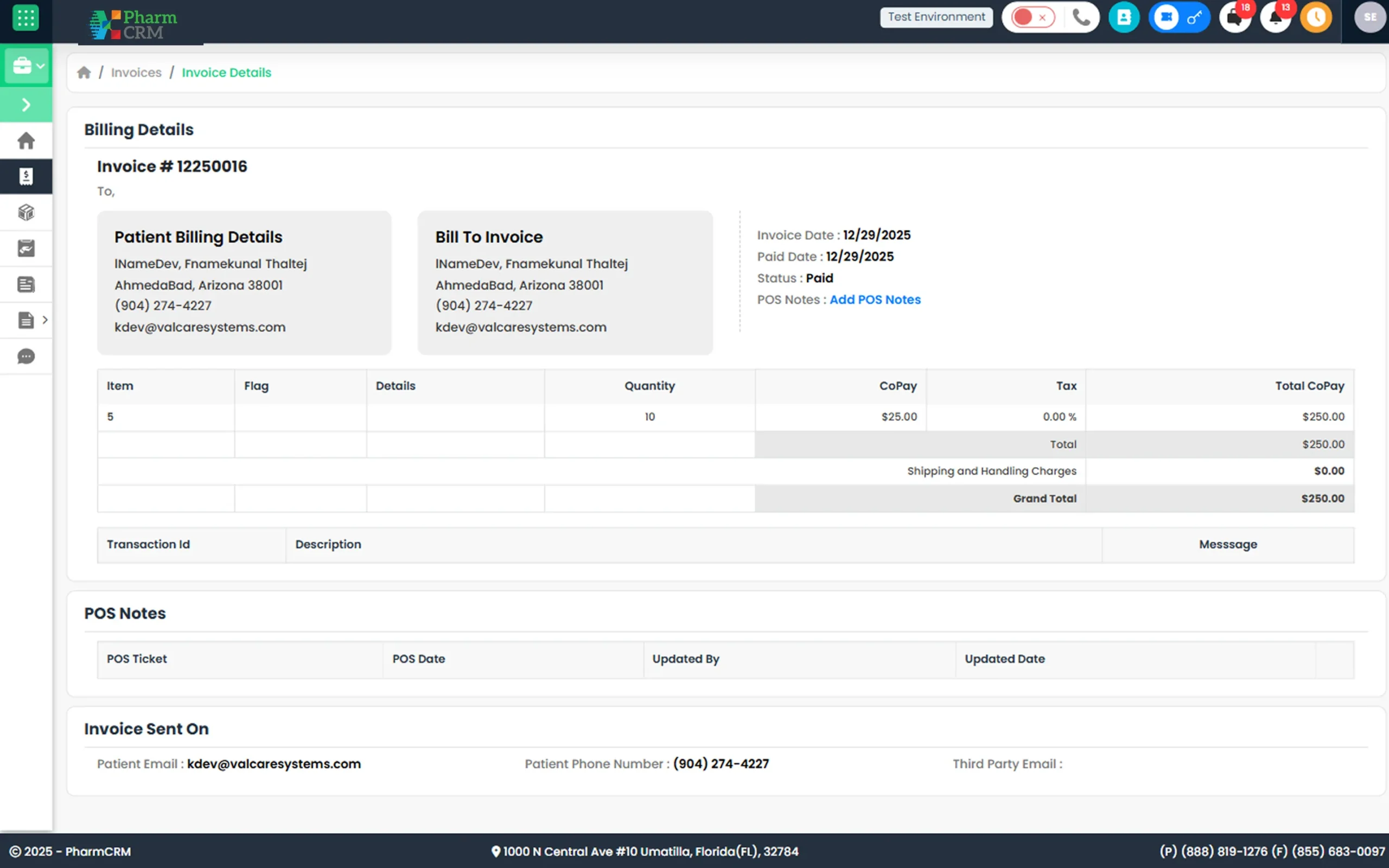Click the shipping amount '$0.00'
The height and width of the screenshot is (868, 1389).
click(x=1329, y=471)
